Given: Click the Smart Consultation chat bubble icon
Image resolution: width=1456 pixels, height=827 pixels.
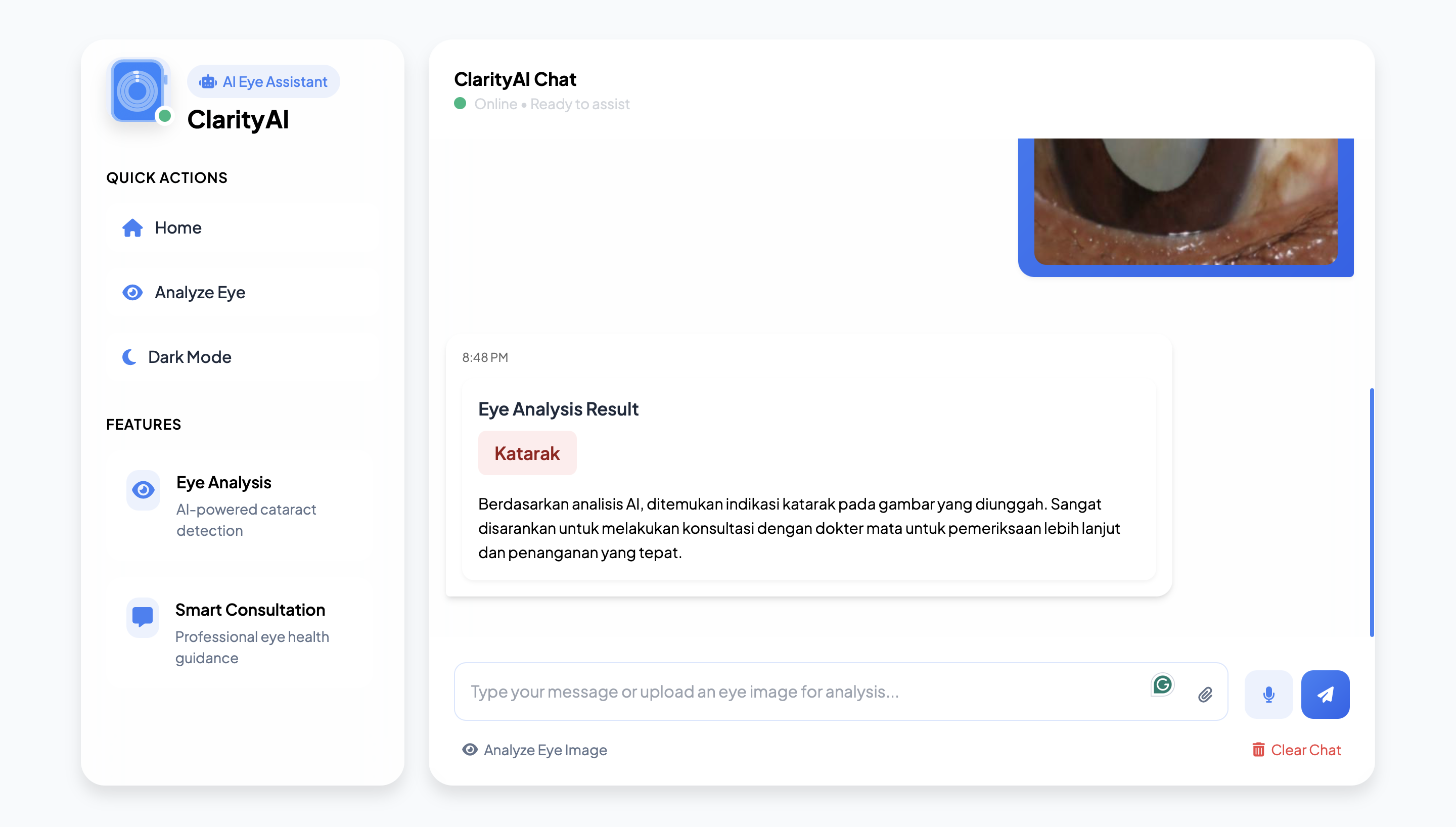Looking at the screenshot, I should pos(143,616).
